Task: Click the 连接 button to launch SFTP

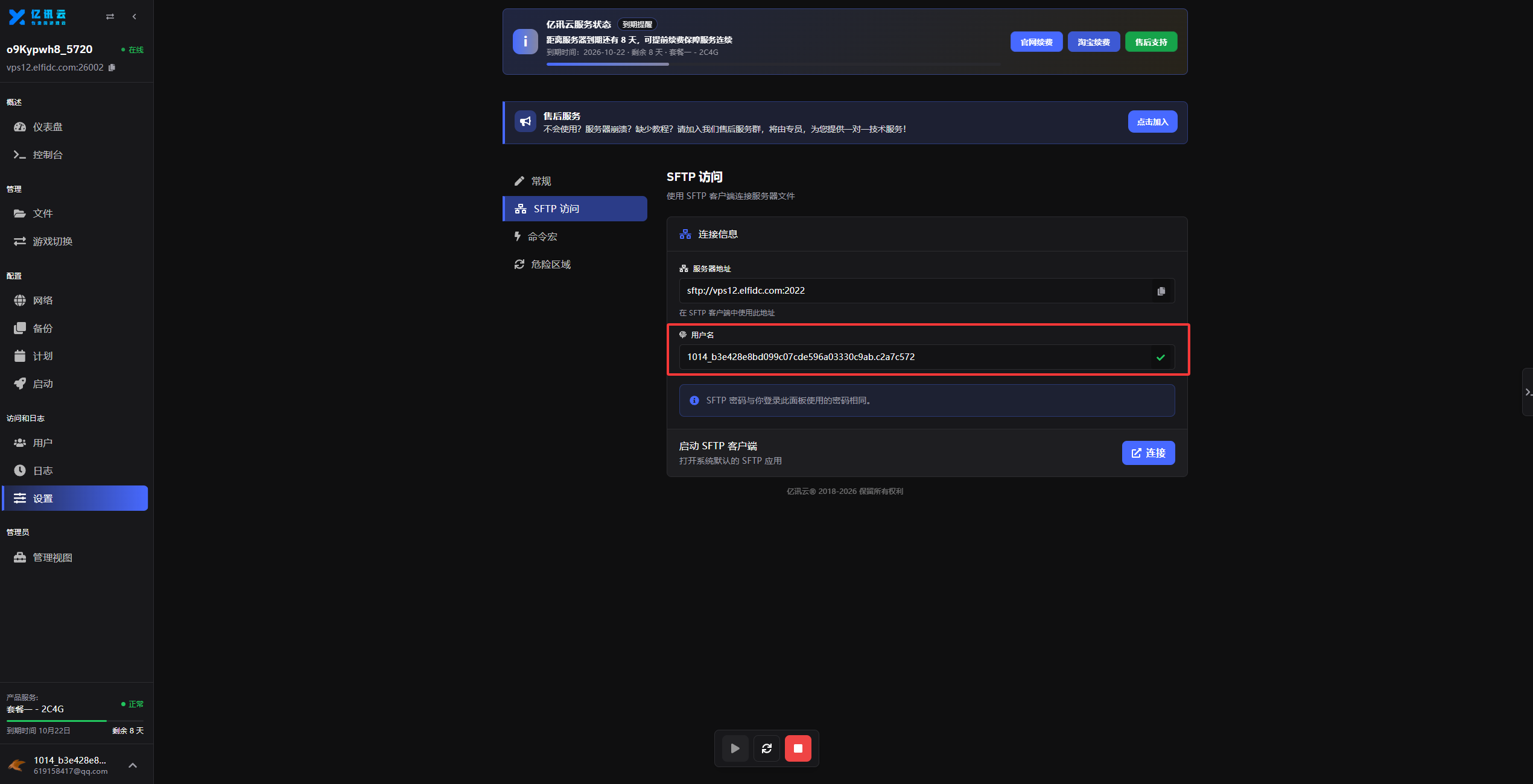Action: pos(1148,453)
